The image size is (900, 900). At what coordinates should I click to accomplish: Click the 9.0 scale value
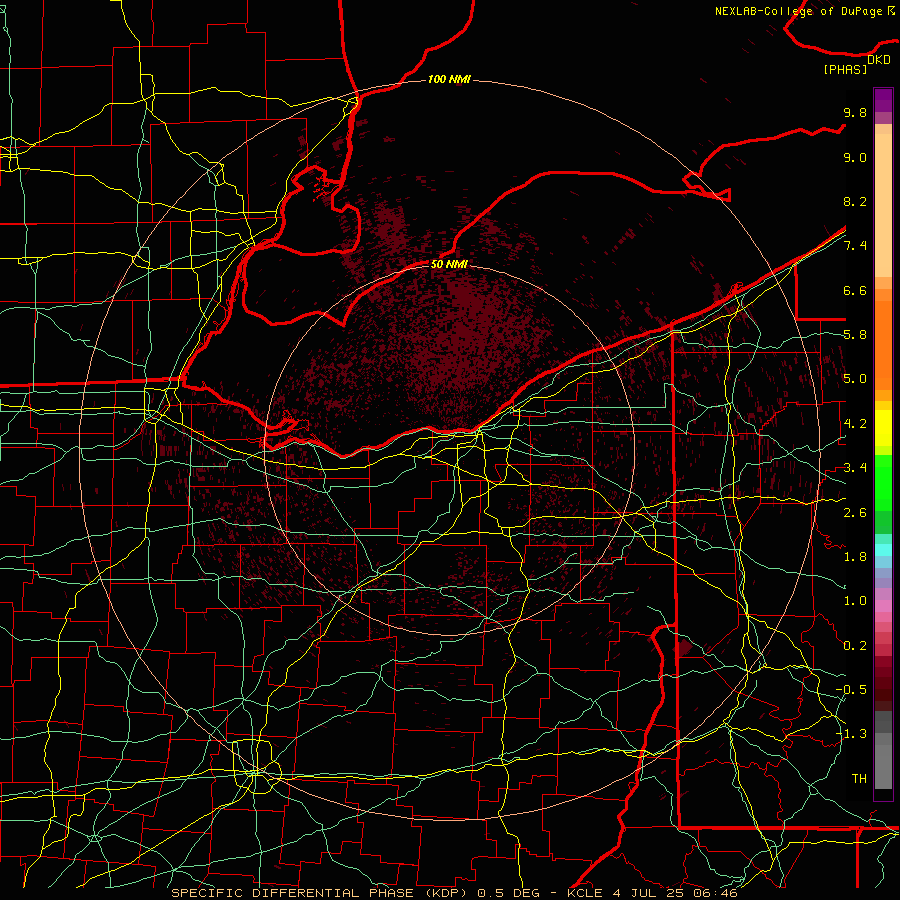pyautogui.click(x=855, y=157)
